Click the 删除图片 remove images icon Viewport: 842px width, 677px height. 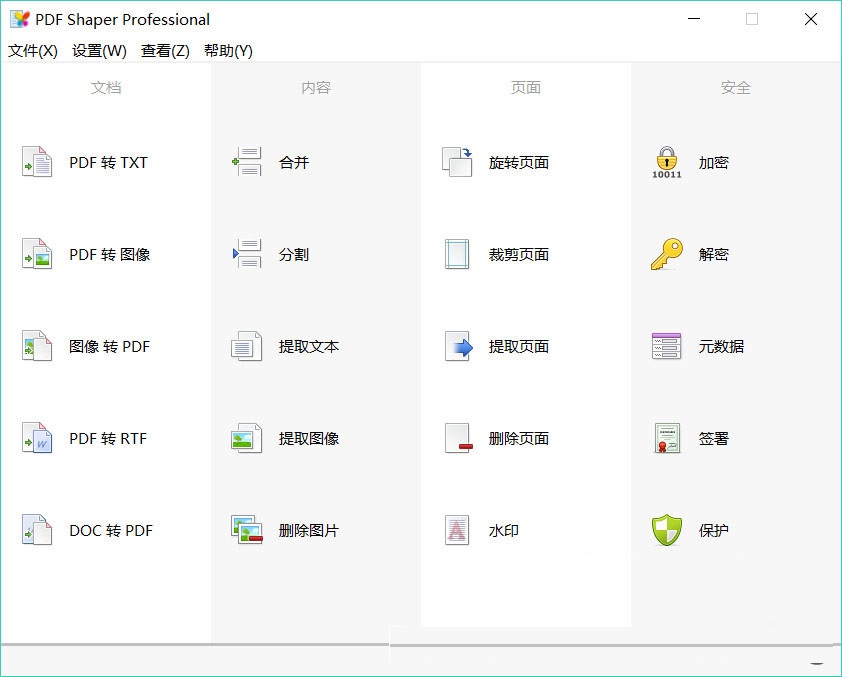click(x=246, y=530)
